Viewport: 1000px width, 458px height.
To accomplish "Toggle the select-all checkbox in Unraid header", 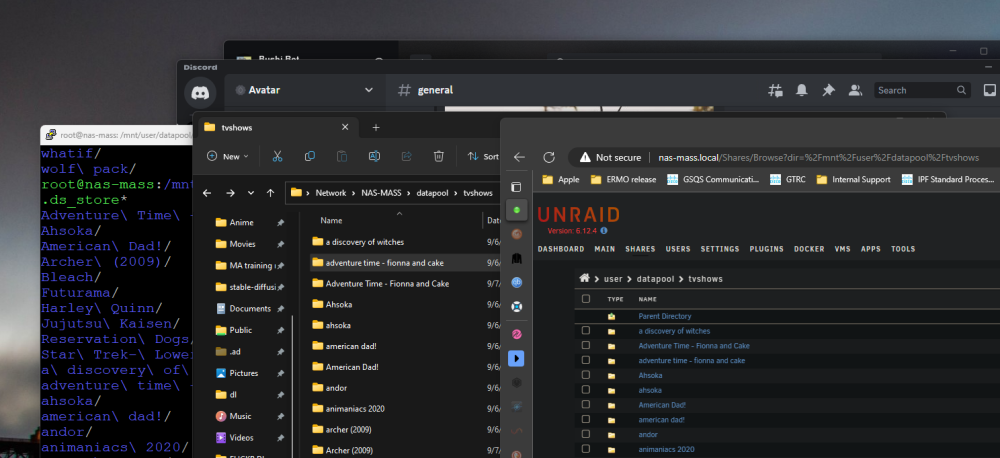I will click(x=585, y=299).
